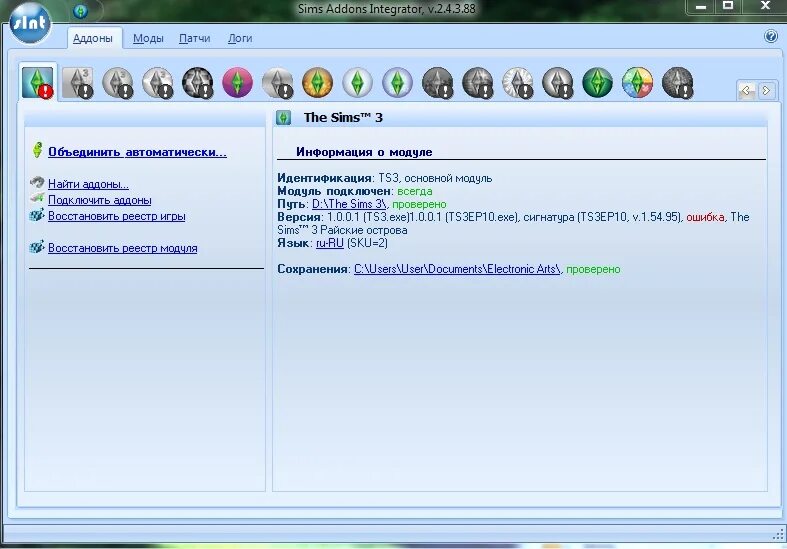Click the (SKU=2) text
The height and width of the screenshot is (549, 787).
(x=367, y=243)
